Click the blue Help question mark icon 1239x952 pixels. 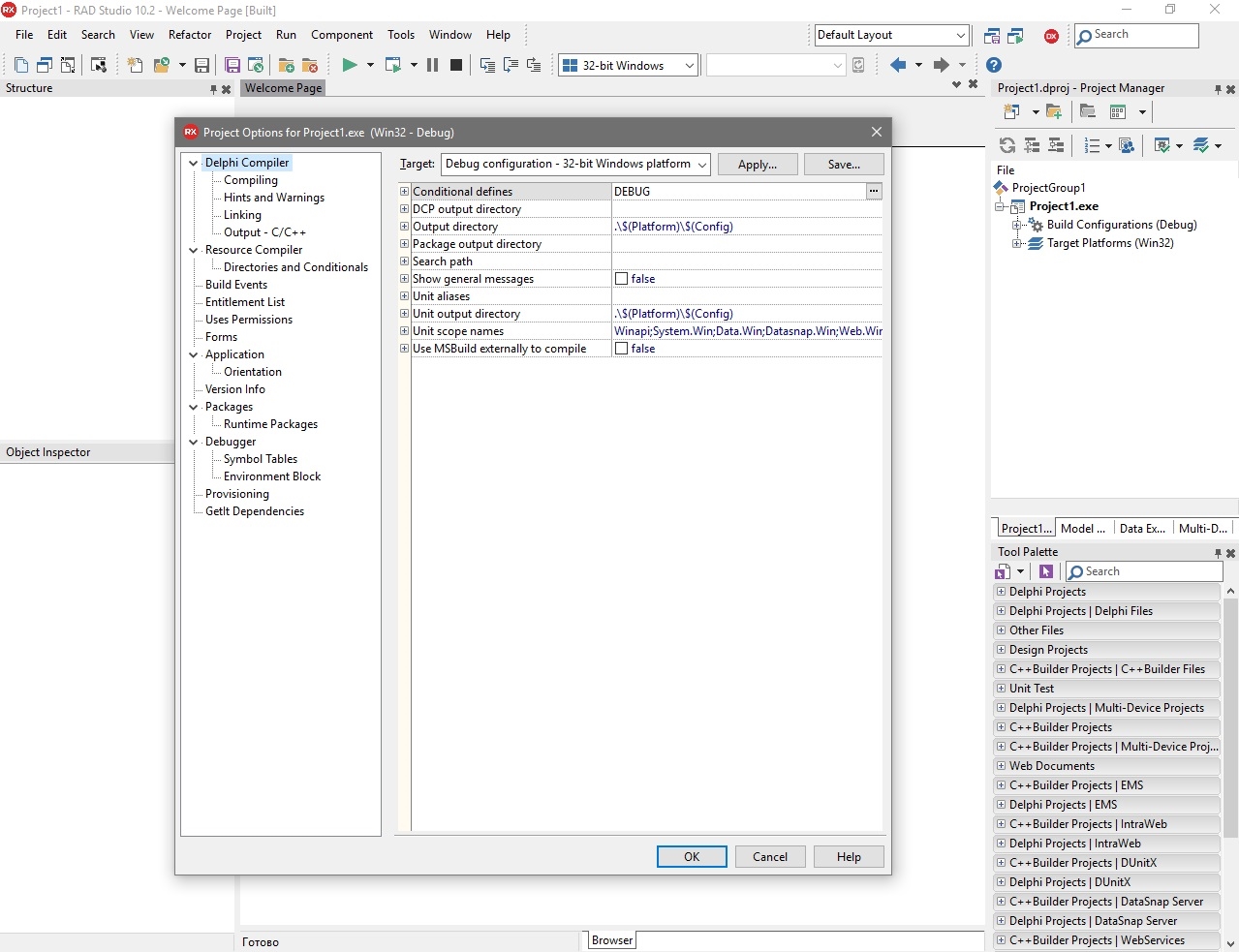994,65
